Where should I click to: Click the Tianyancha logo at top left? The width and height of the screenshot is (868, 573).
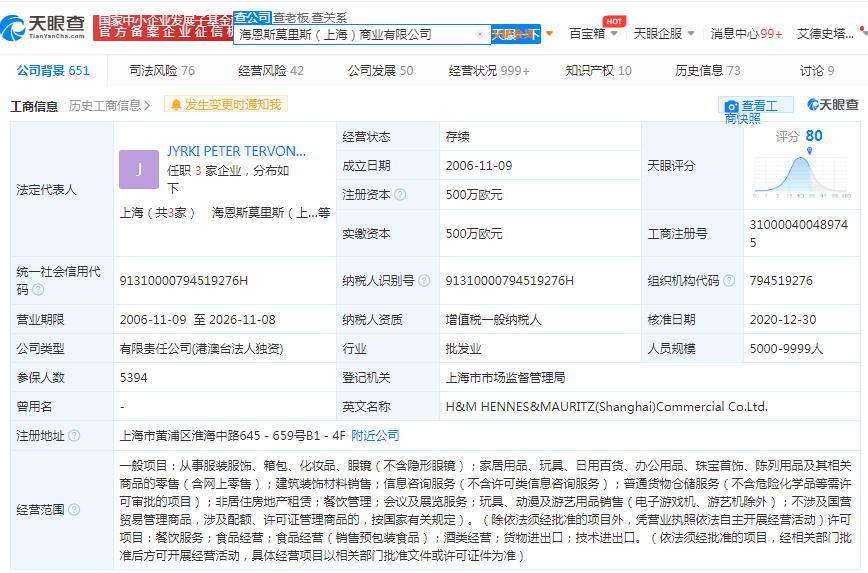(43, 28)
